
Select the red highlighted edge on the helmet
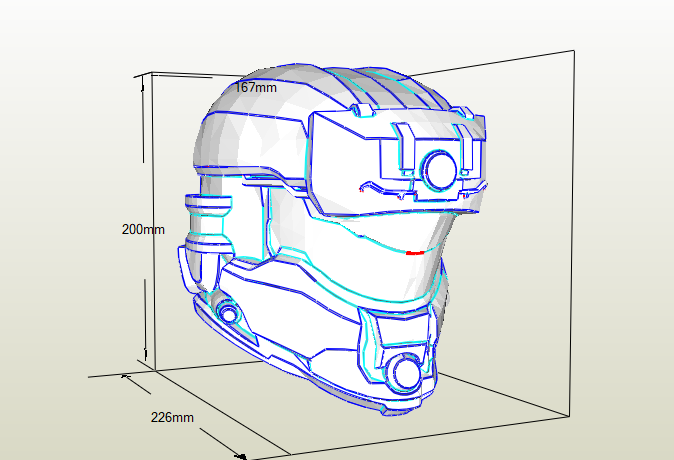pos(415,253)
